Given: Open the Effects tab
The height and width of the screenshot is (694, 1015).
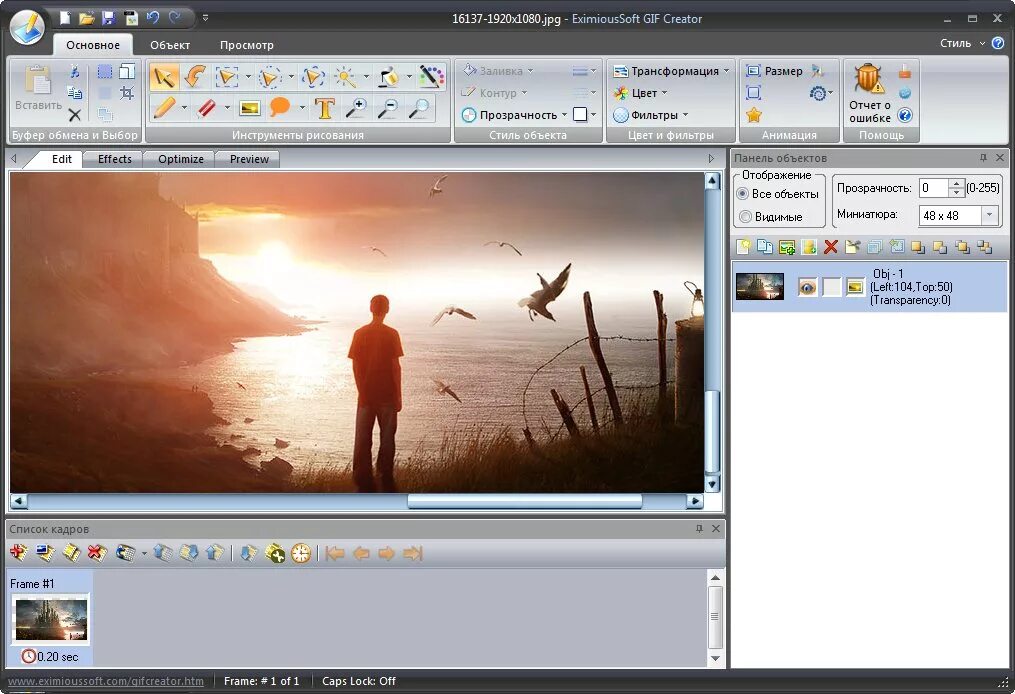Looking at the screenshot, I should [x=114, y=159].
